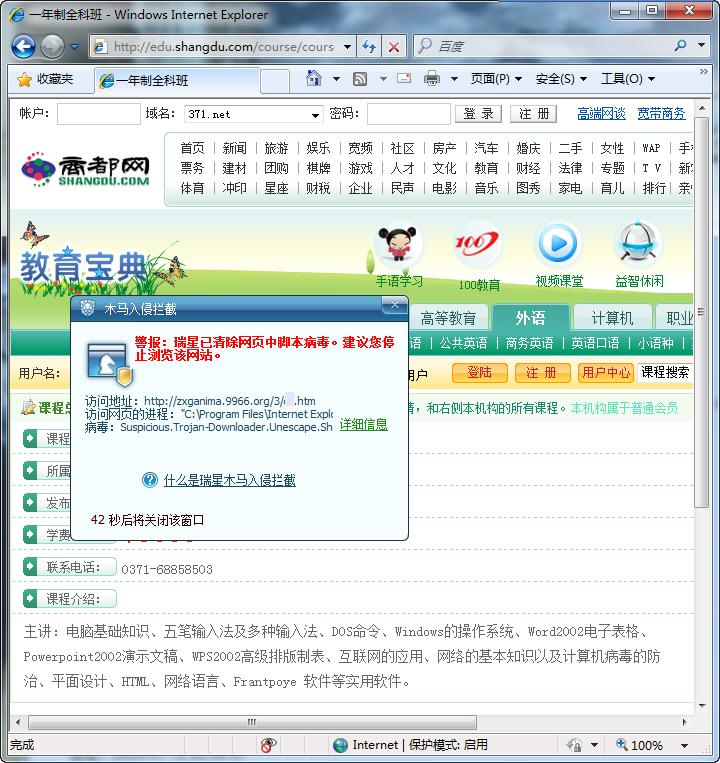This screenshot has height=763, width=720.
Task: Open the address bar history dropdown
Action: pyautogui.click(x=347, y=46)
